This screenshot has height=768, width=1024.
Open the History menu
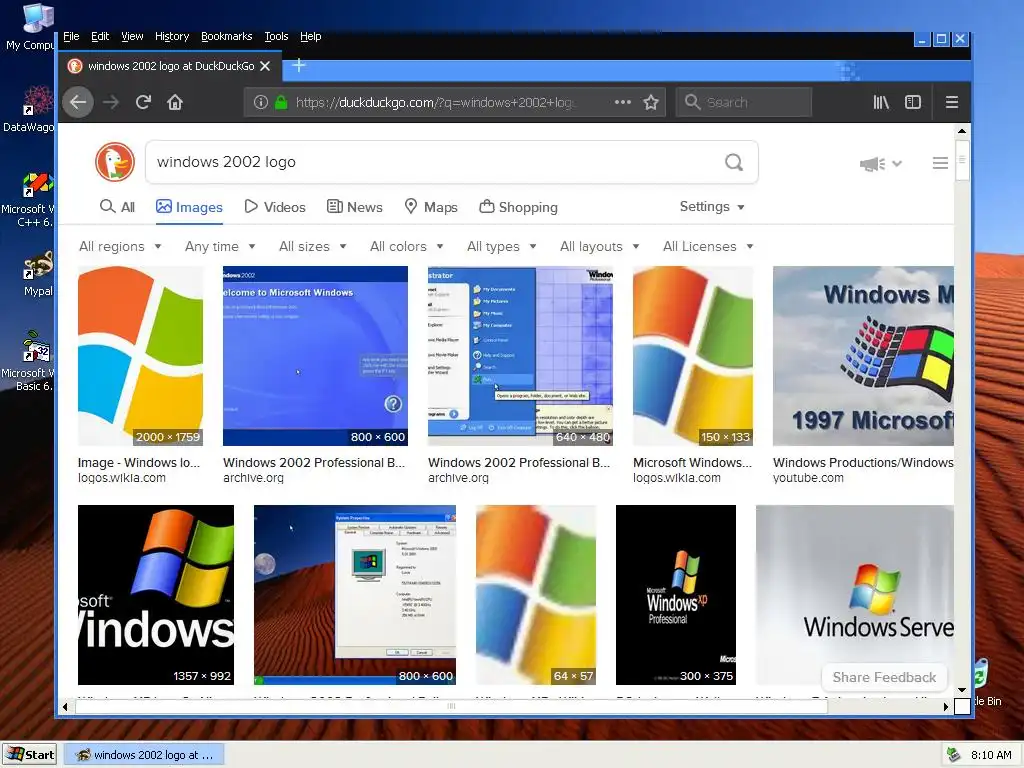click(172, 37)
